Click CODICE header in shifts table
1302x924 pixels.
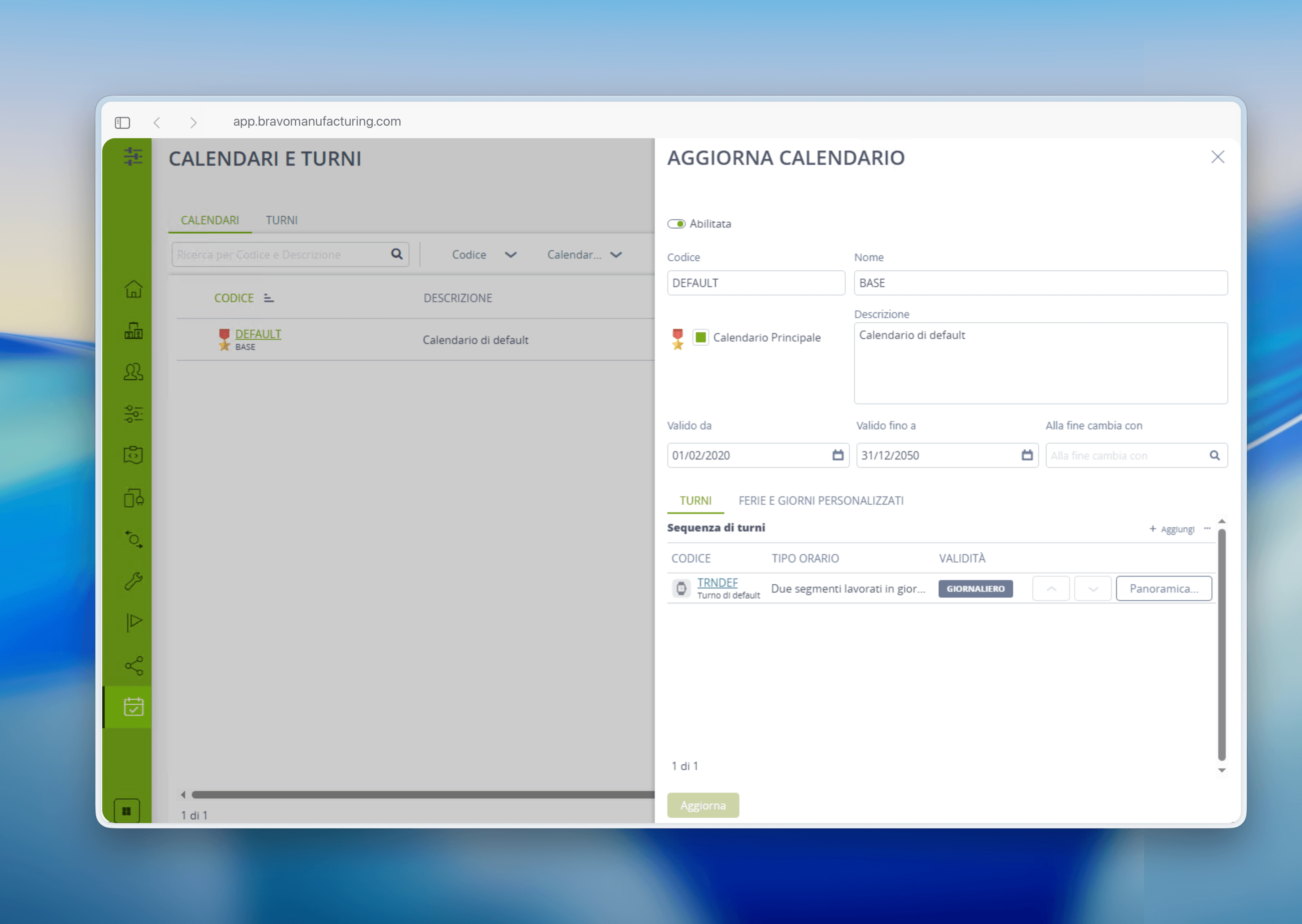point(691,558)
